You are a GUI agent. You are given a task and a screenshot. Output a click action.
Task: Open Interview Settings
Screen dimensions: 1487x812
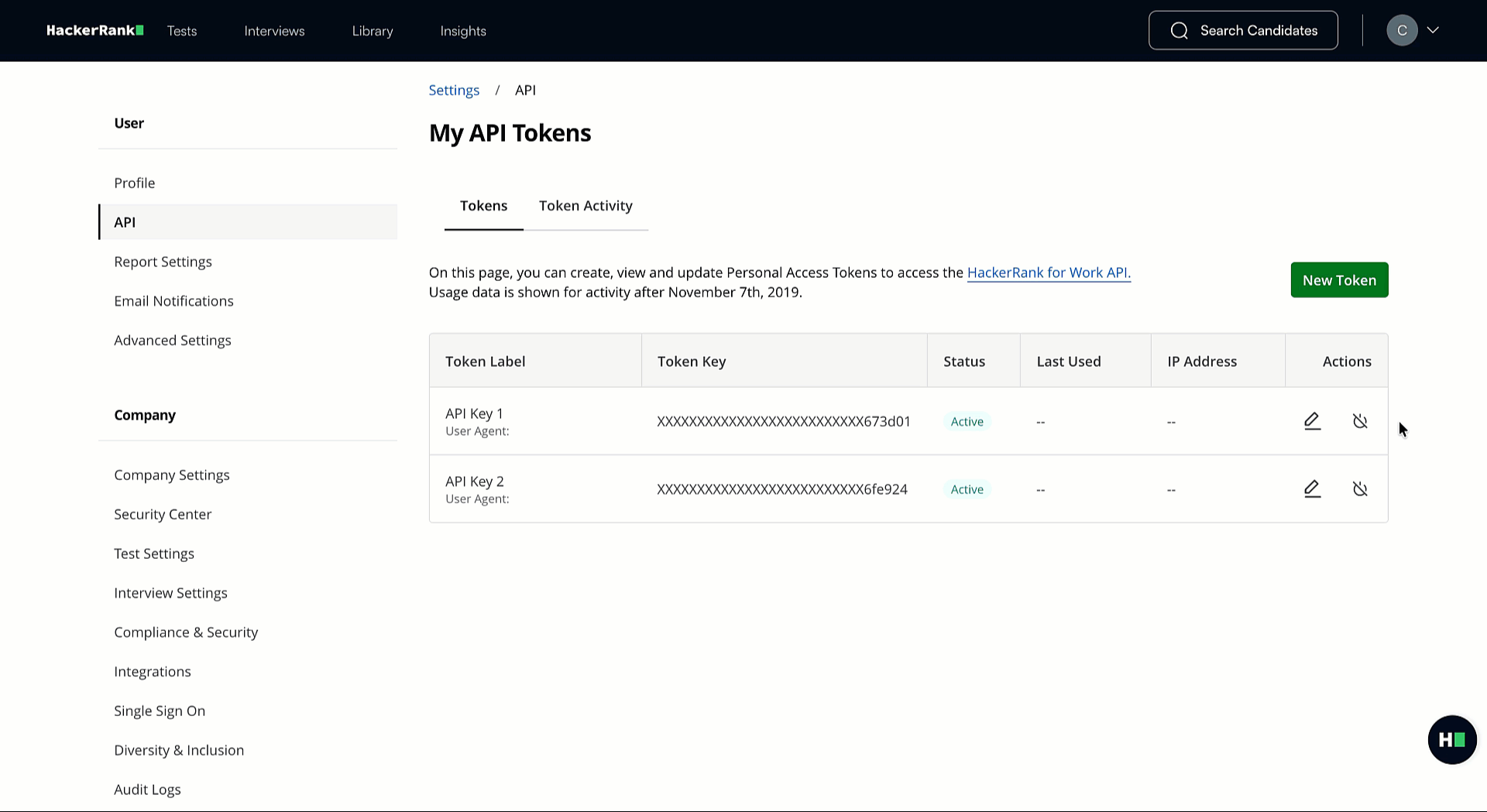[170, 593]
